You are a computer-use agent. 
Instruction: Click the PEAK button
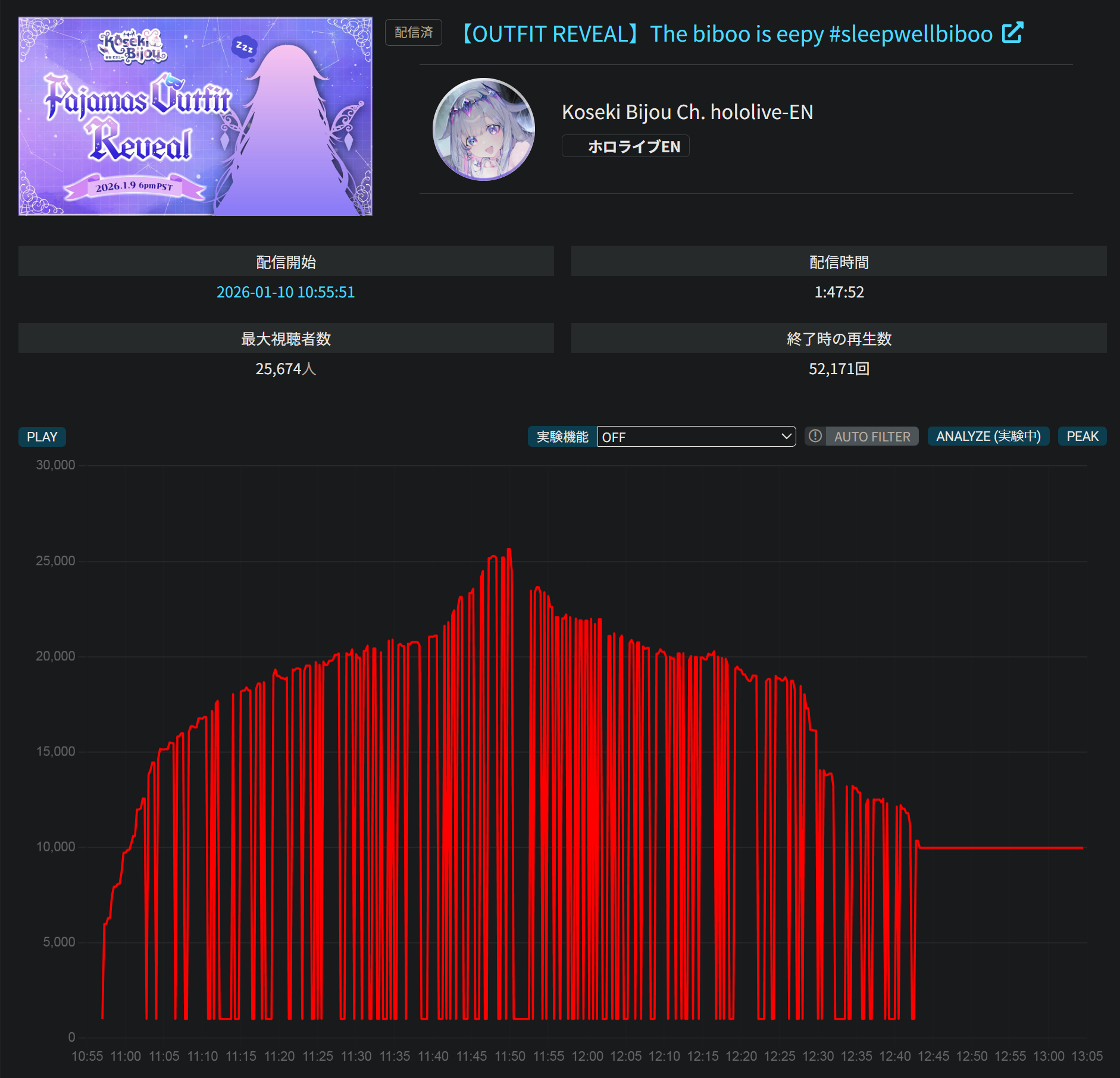pos(1083,436)
